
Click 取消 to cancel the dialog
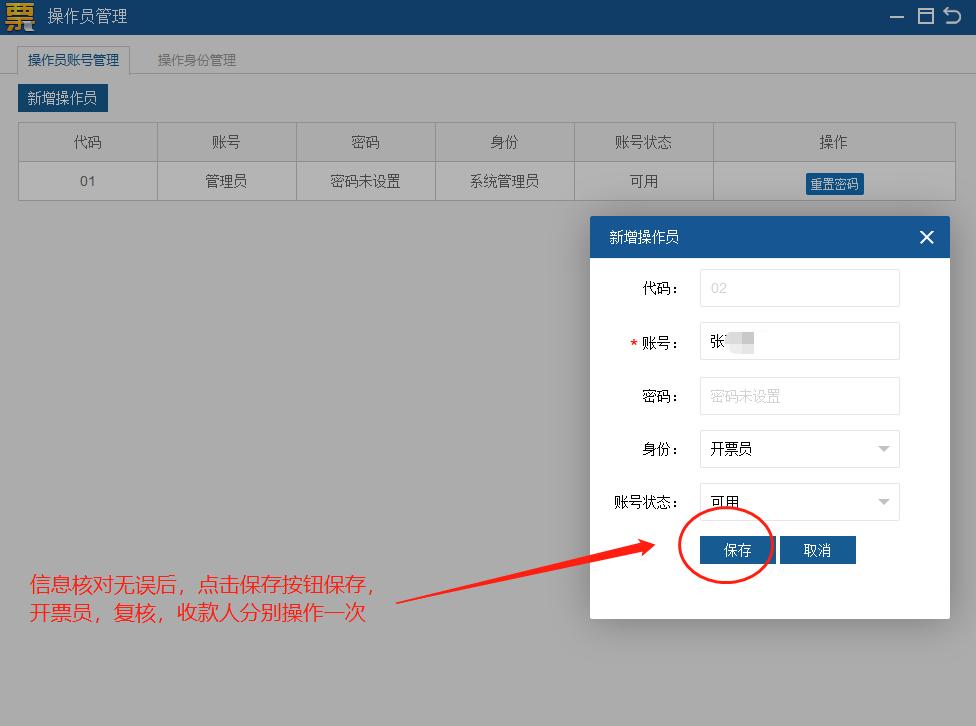point(817,549)
